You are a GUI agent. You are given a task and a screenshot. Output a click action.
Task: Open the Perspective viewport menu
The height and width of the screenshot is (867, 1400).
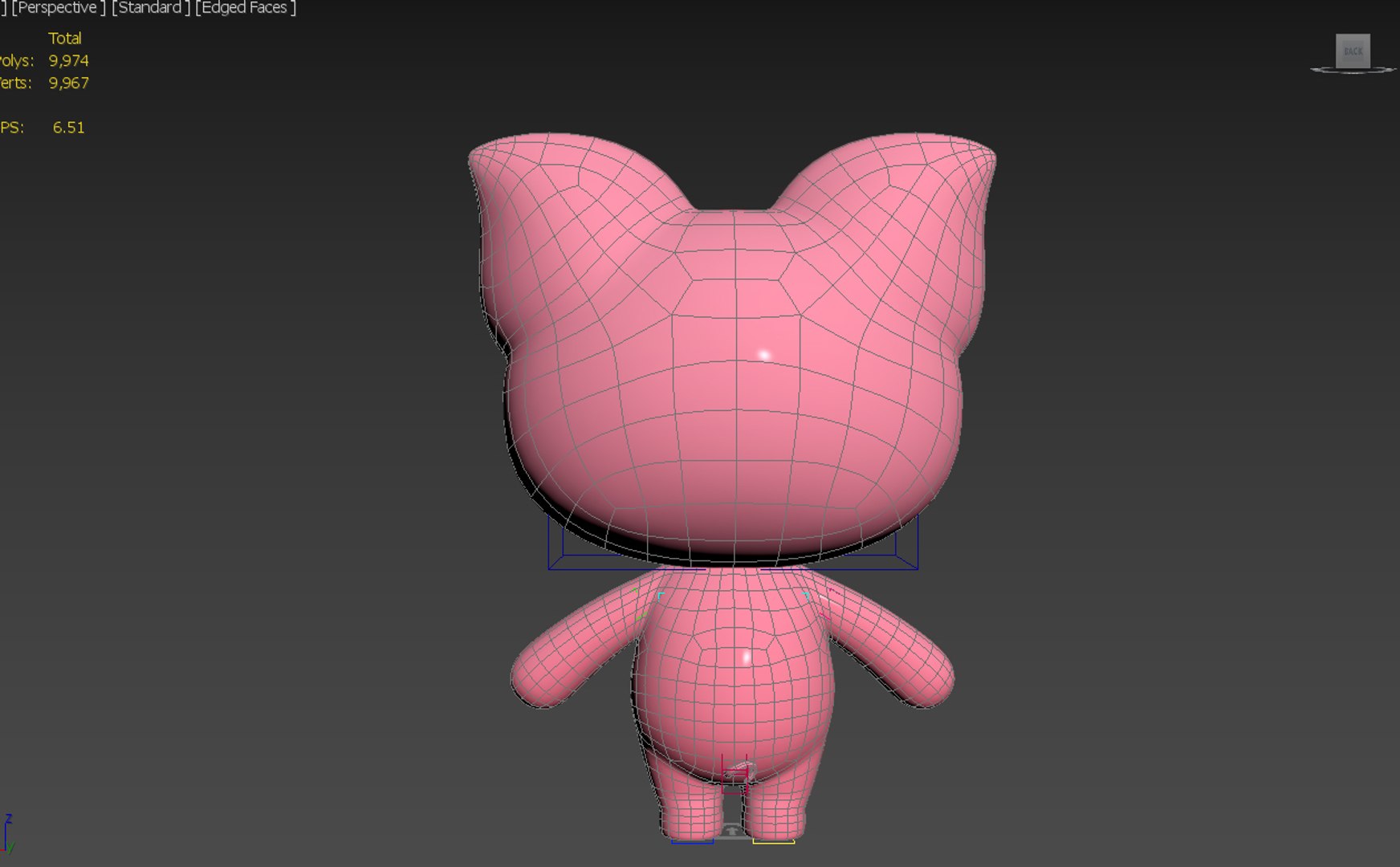(x=58, y=8)
